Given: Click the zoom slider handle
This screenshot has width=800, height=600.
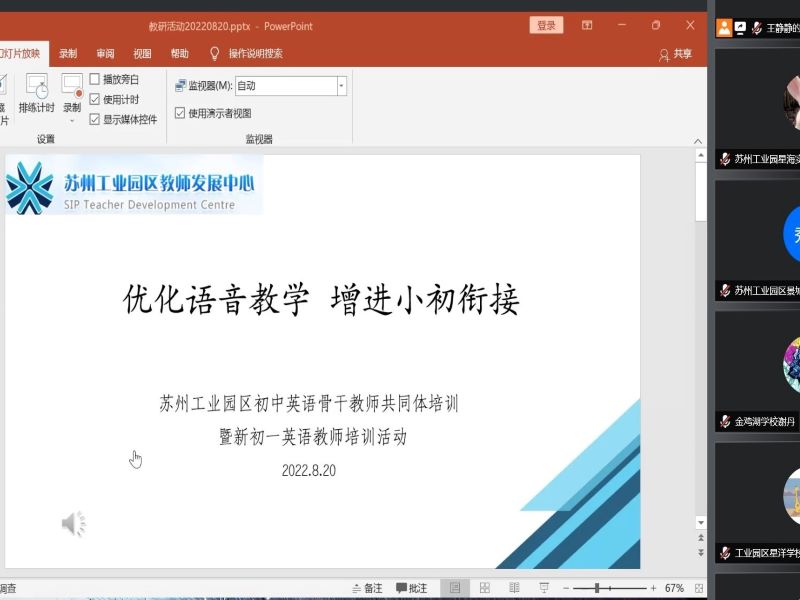Looking at the screenshot, I should pos(598,588).
